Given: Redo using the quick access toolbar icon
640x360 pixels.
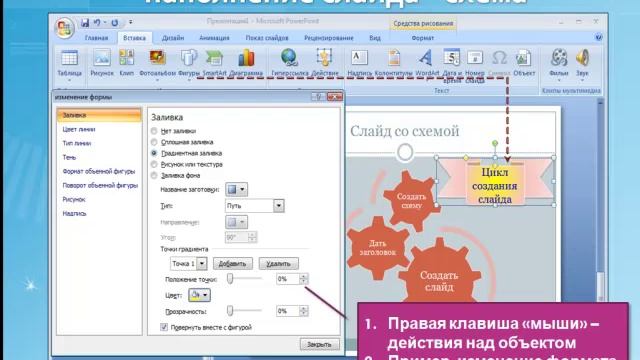Looking at the screenshot, I should [x=115, y=23].
